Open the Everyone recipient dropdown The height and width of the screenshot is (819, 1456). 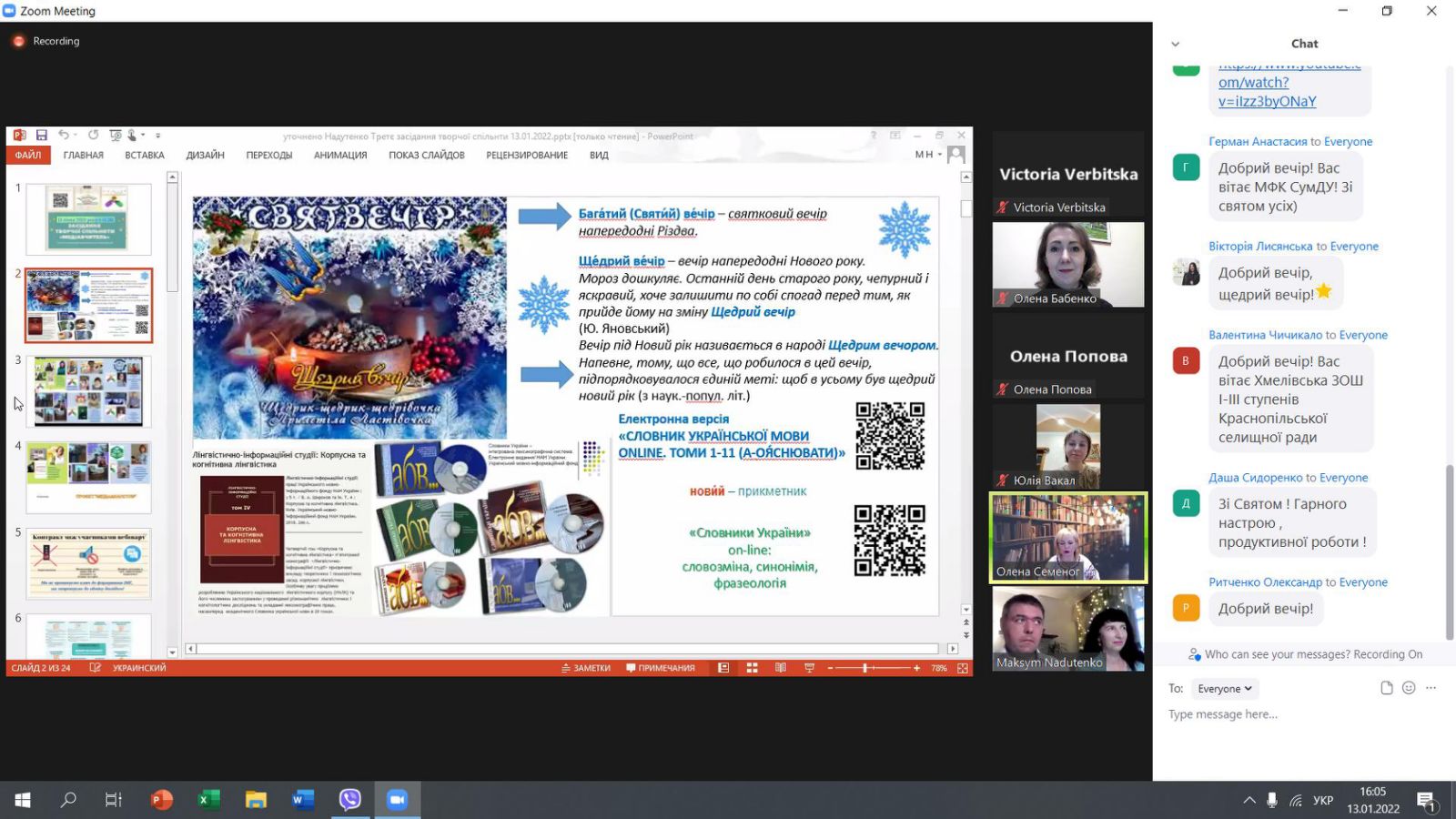tap(1225, 689)
